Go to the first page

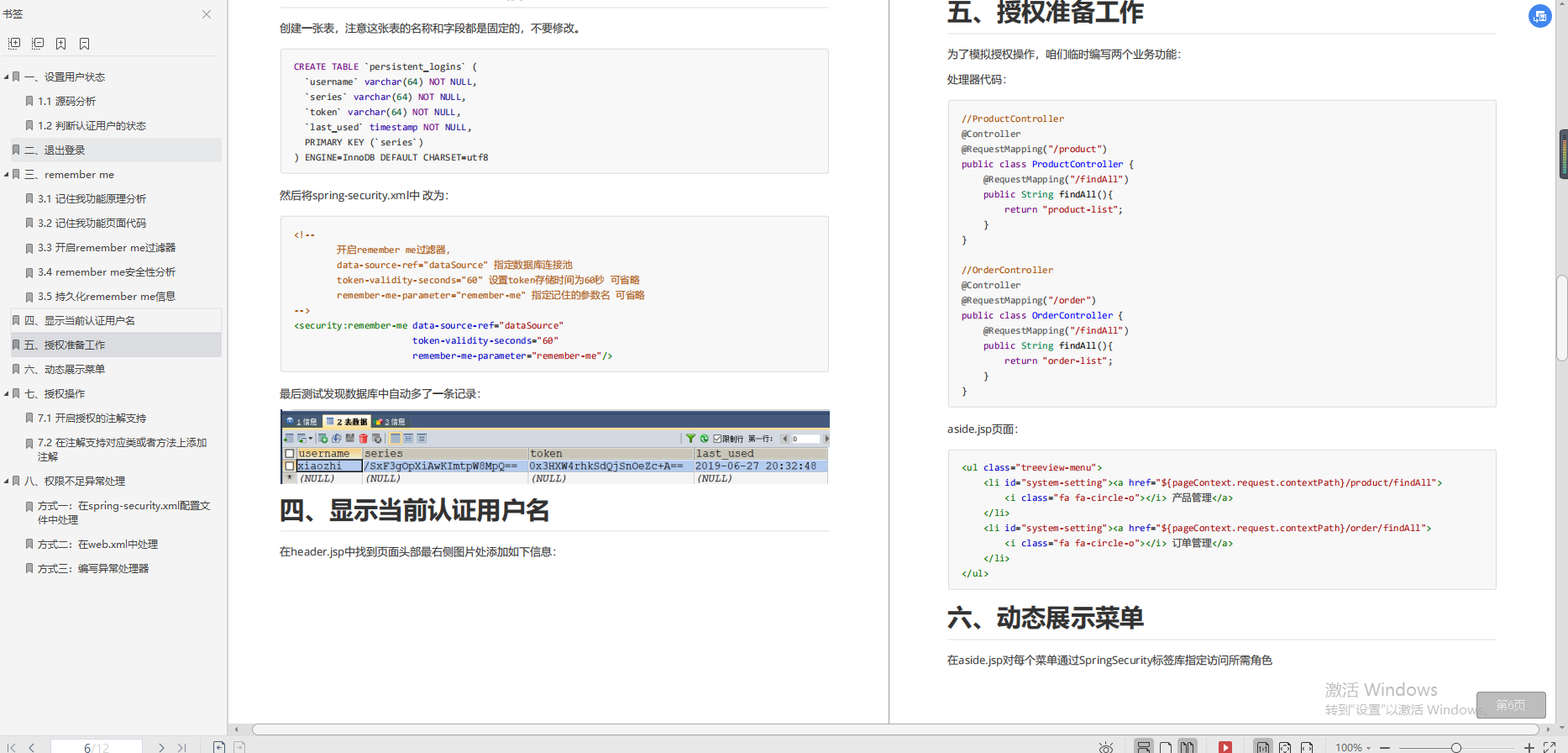tap(12, 747)
